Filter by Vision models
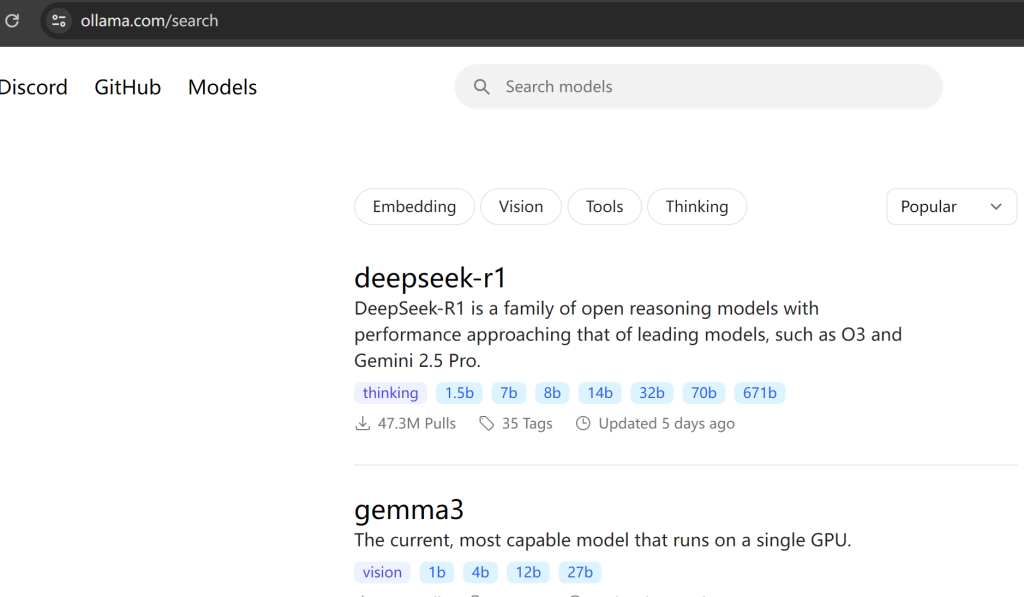 (520, 206)
